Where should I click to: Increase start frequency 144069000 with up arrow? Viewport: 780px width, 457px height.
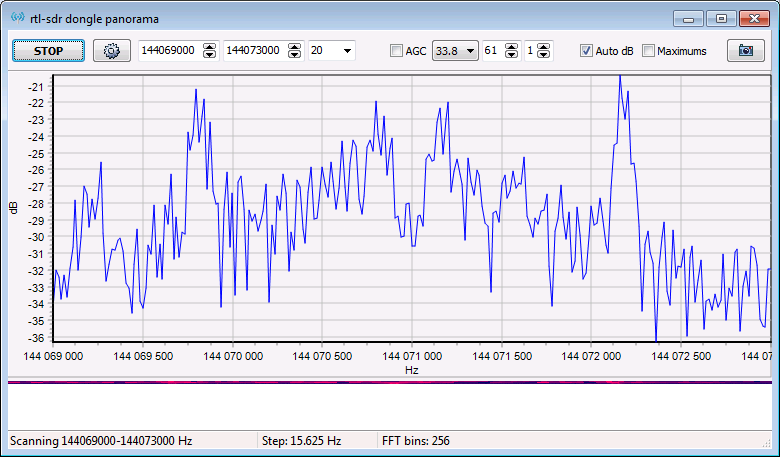tap(210, 47)
